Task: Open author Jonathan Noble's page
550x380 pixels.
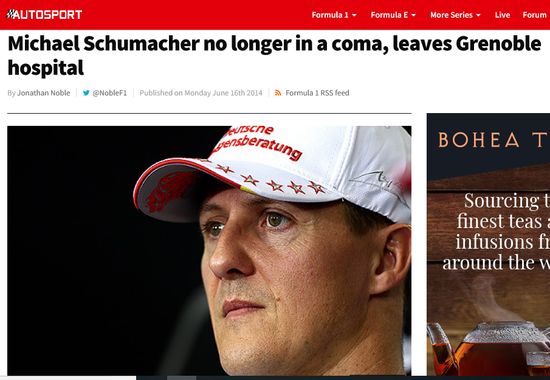Action: coord(43,93)
